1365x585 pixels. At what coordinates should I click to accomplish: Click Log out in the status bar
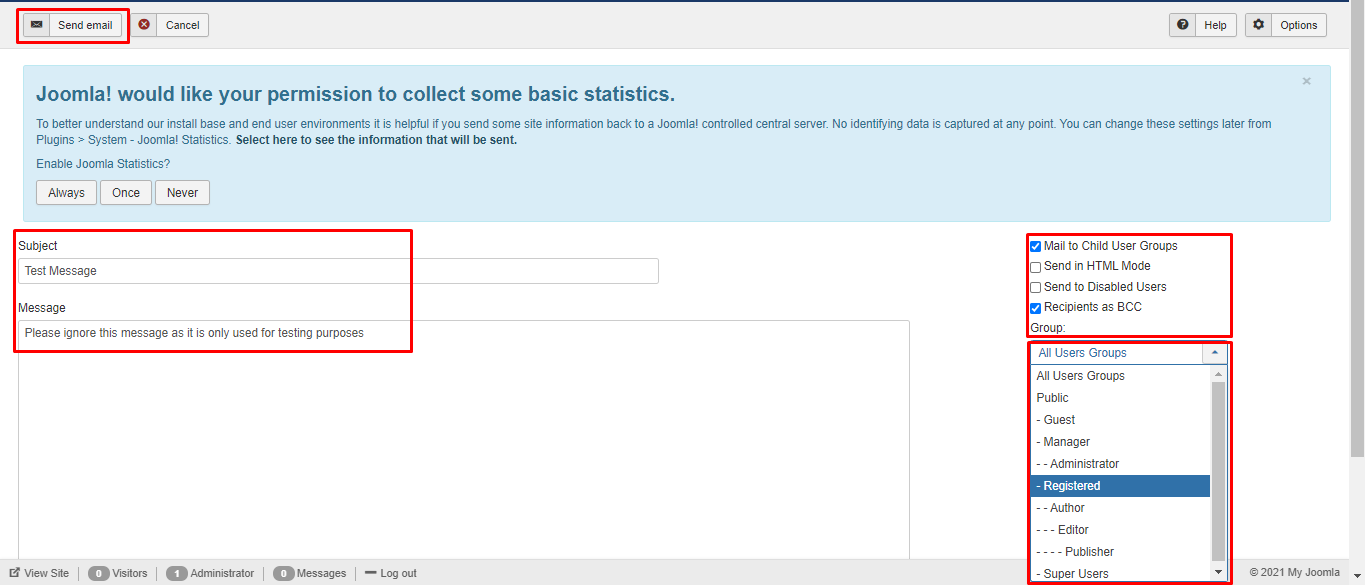point(398,572)
